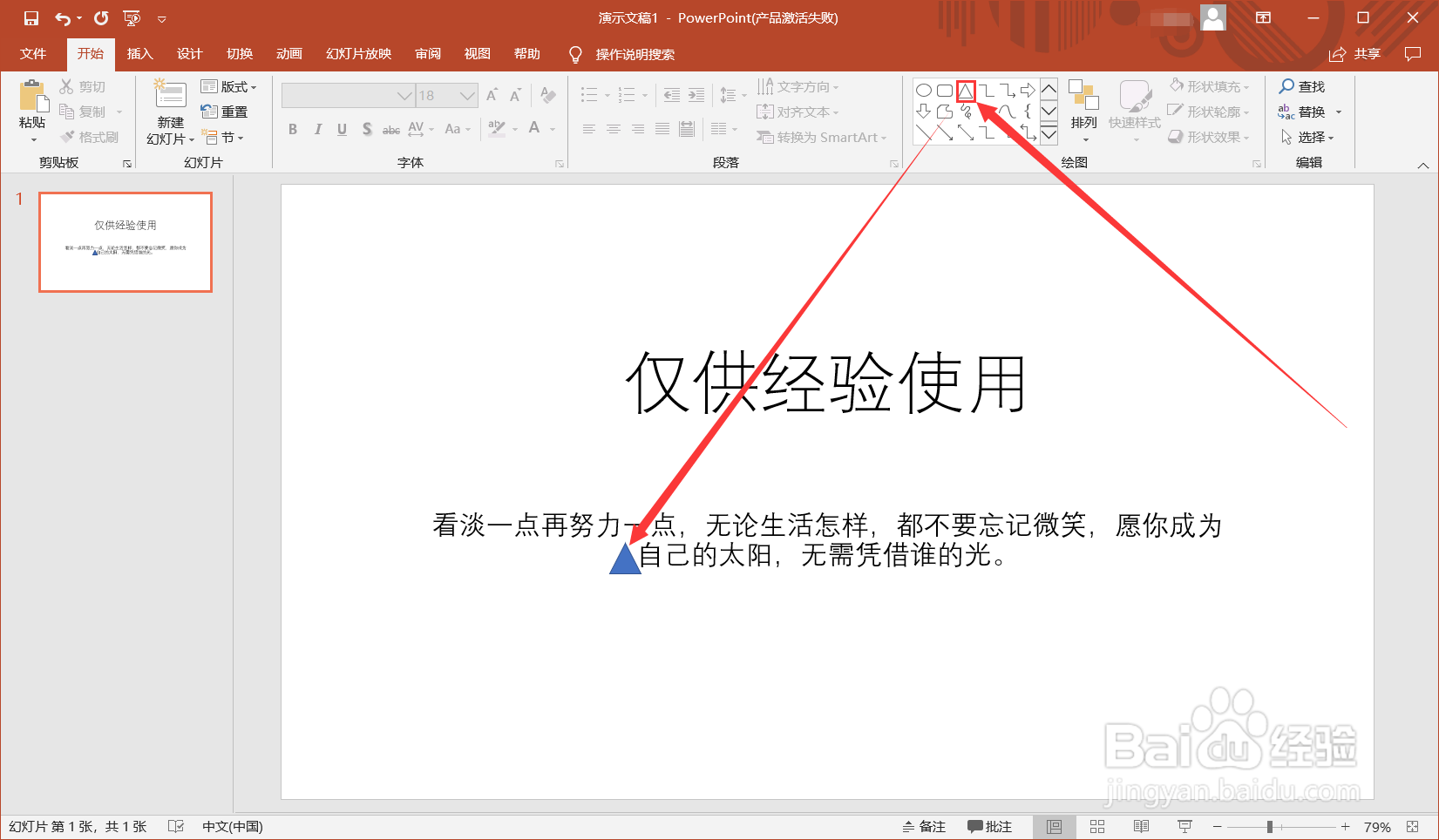Image resolution: width=1439 pixels, height=840 pixels.
Task: Toggle italic formatting
Action: 317,129
